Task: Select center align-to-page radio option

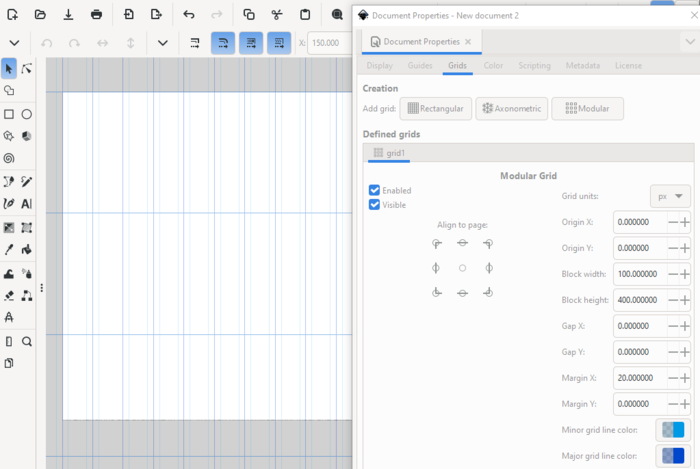Action: (x=462, y=268)
